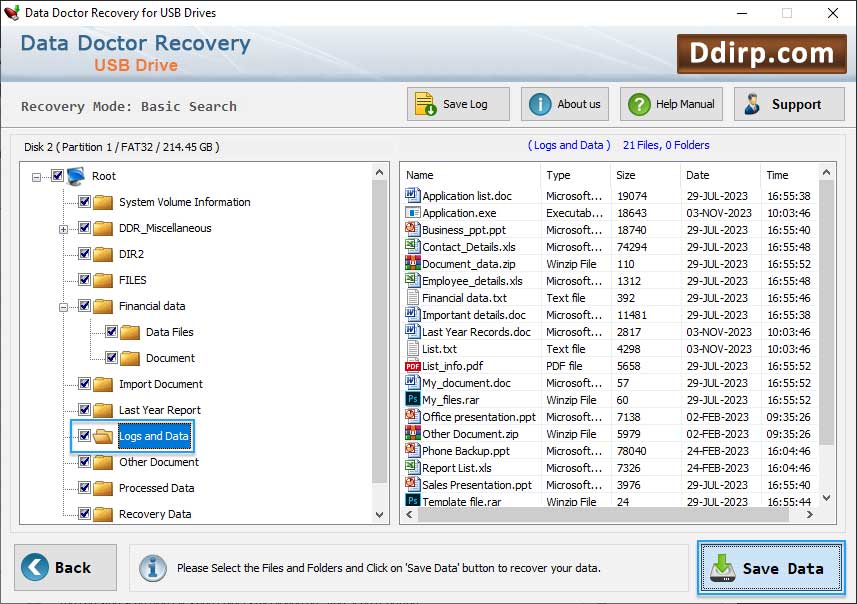Click the PowerPoint icon beside Phone Backup.ppt

(x=412, y=449)
